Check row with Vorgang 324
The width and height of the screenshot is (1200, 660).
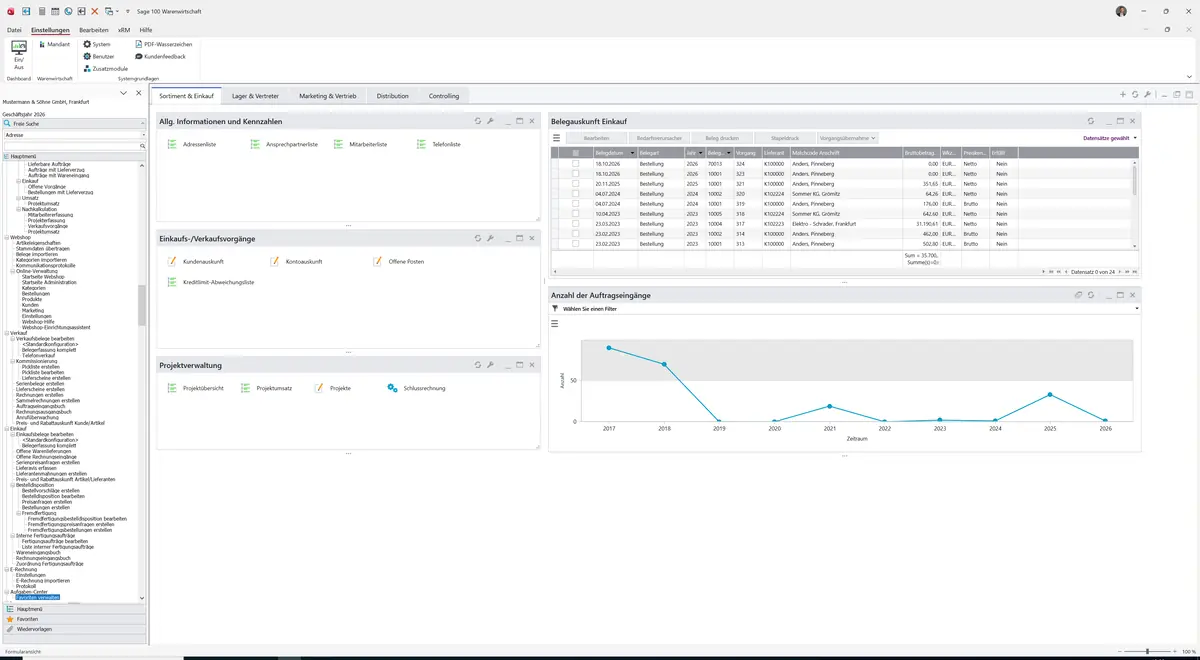(575, 163)
